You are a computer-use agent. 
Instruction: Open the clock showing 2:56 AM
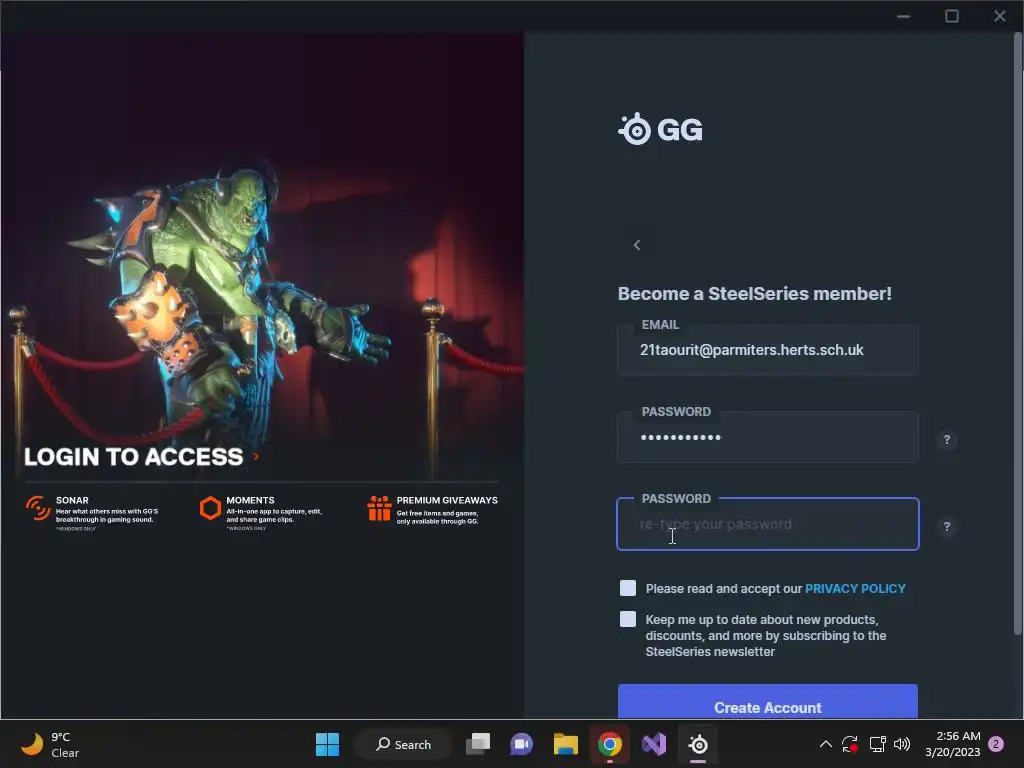point(952,744)
